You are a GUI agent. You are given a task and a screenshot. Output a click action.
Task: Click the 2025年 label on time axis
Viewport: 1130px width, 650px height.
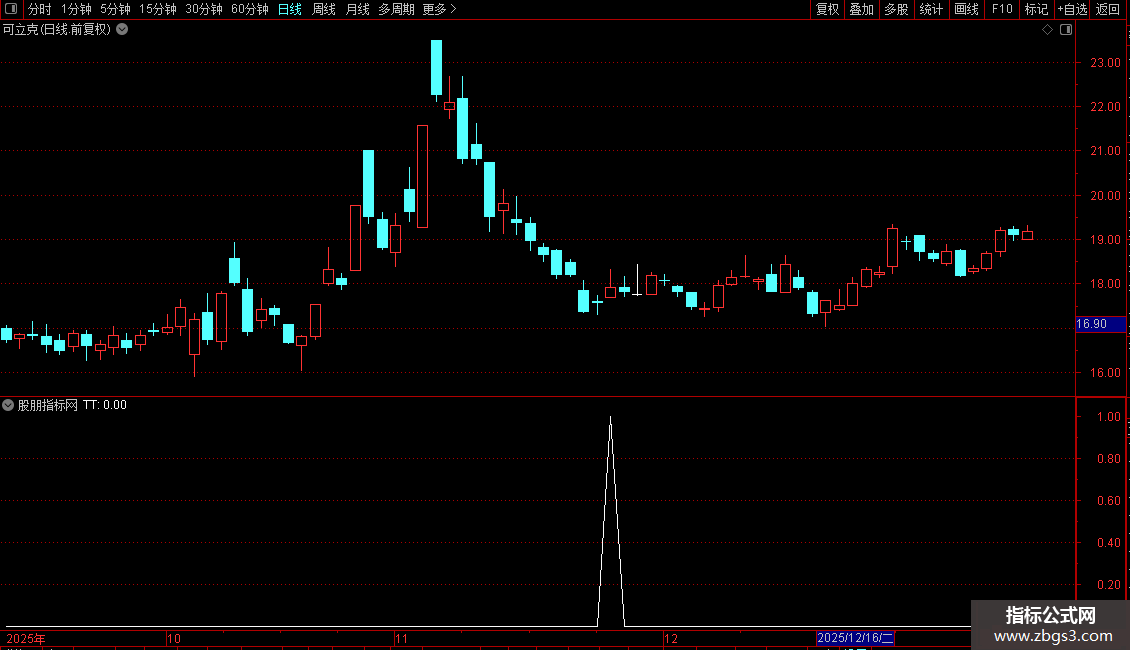[26, 638]
